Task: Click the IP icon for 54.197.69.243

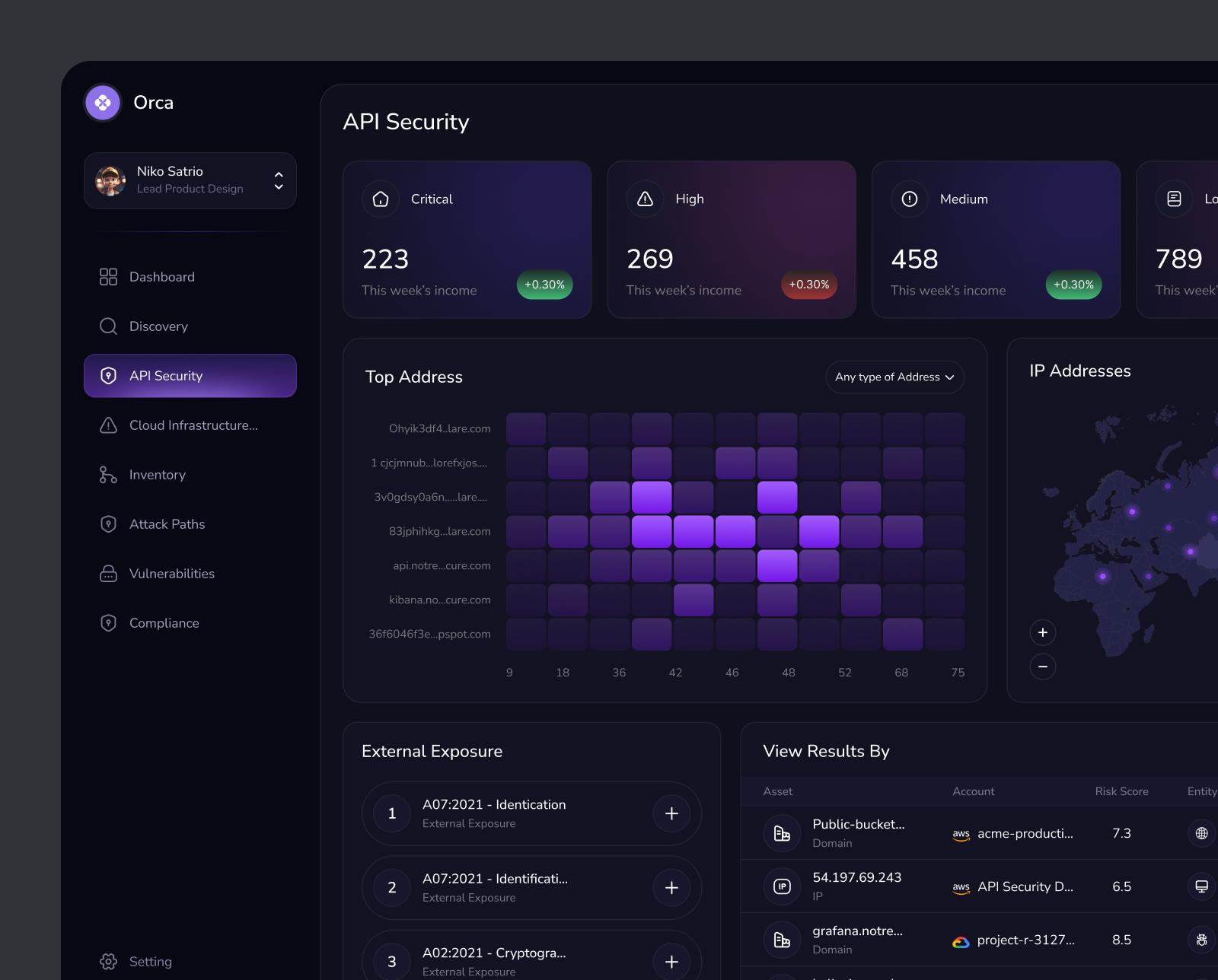Action: (782, 886)
